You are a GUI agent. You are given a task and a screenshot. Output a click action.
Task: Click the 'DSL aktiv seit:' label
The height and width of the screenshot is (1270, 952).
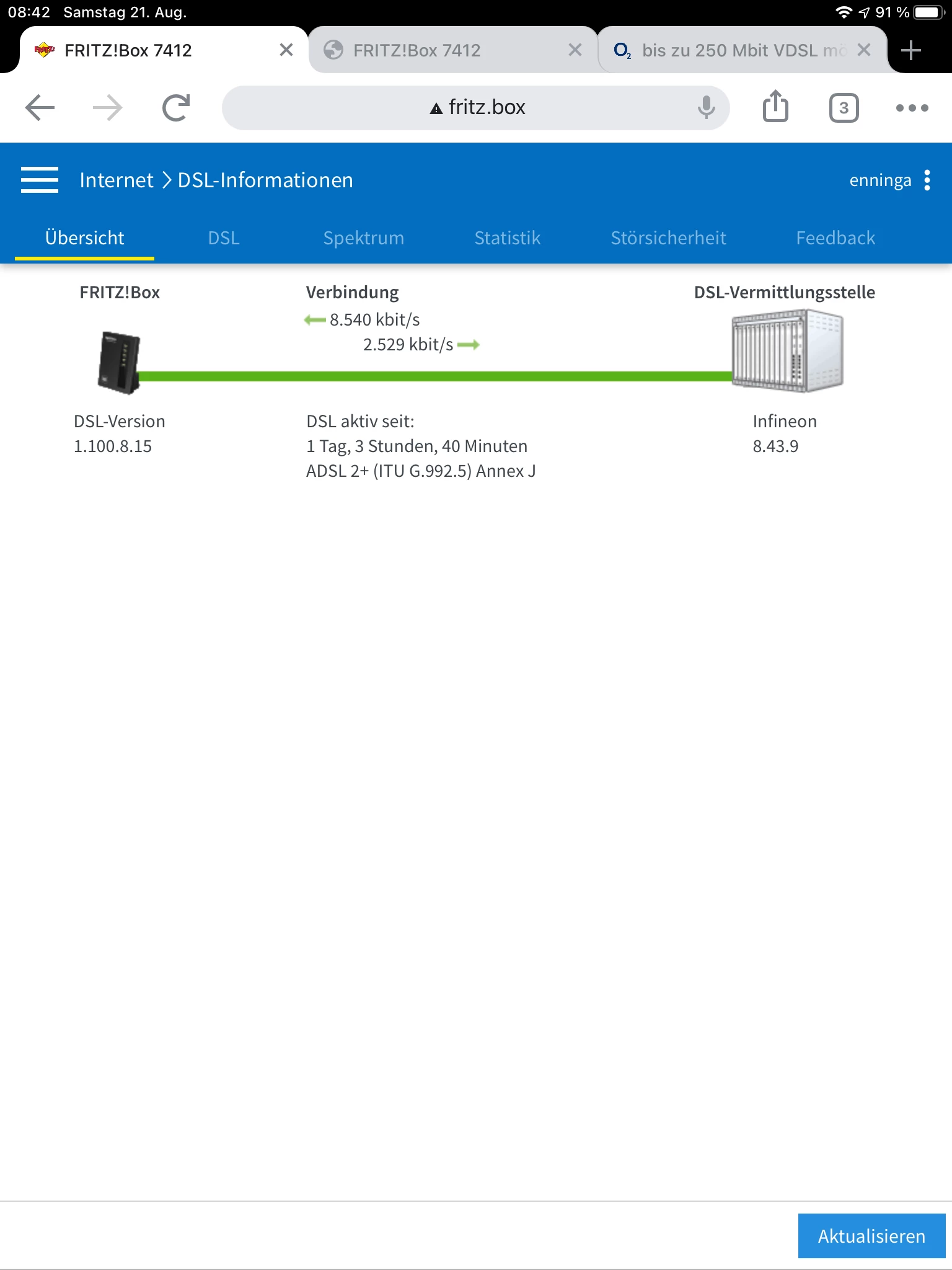coord(360,422)
